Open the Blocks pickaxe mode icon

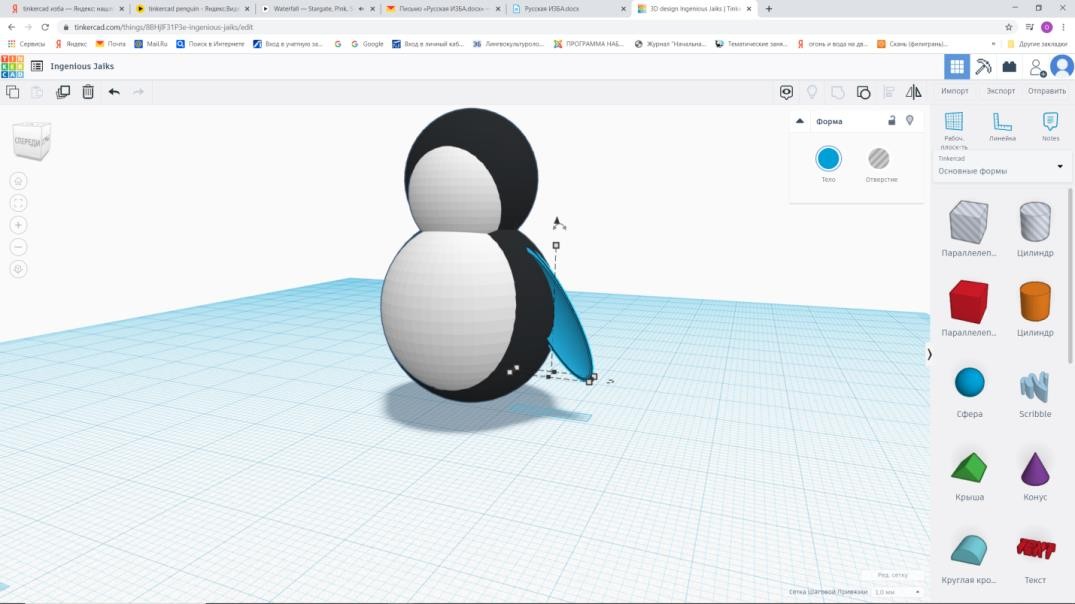click(983, 67)
